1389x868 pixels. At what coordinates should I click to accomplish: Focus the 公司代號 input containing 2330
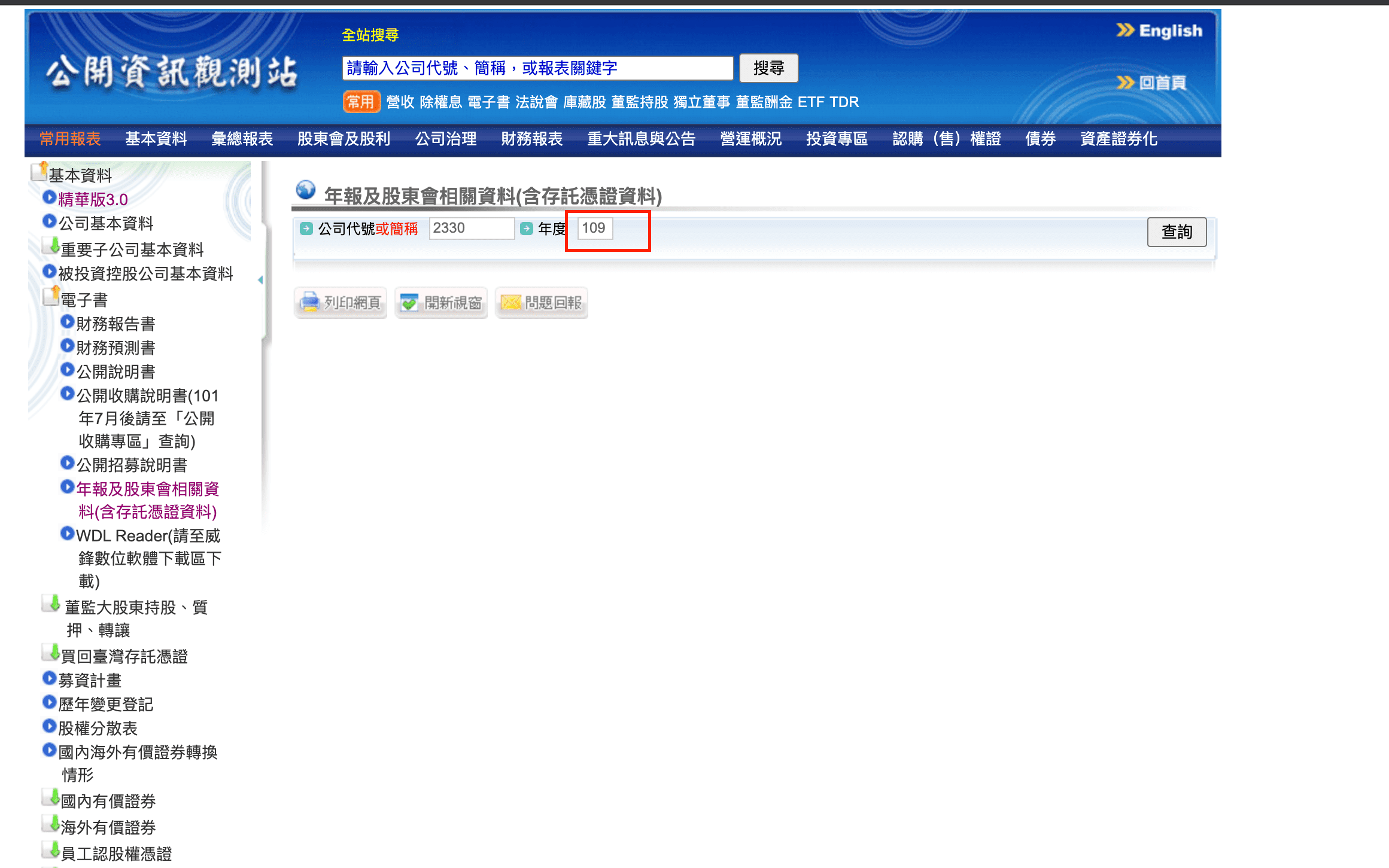click(471, 228)
